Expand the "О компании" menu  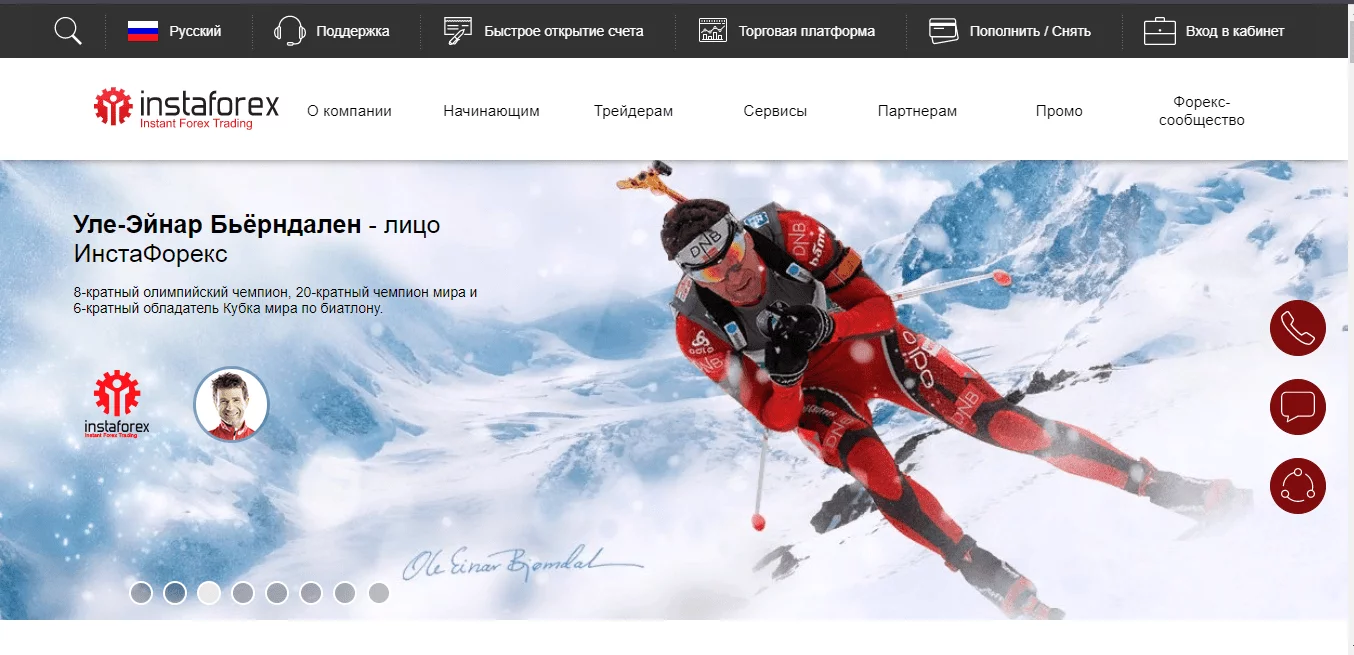pyautogui.click(x=349, y=111)
